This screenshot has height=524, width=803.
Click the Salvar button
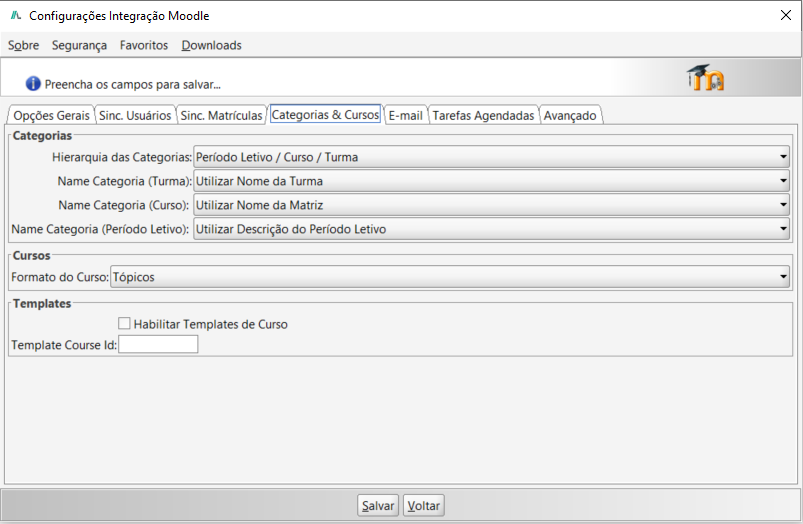point(378,506)
